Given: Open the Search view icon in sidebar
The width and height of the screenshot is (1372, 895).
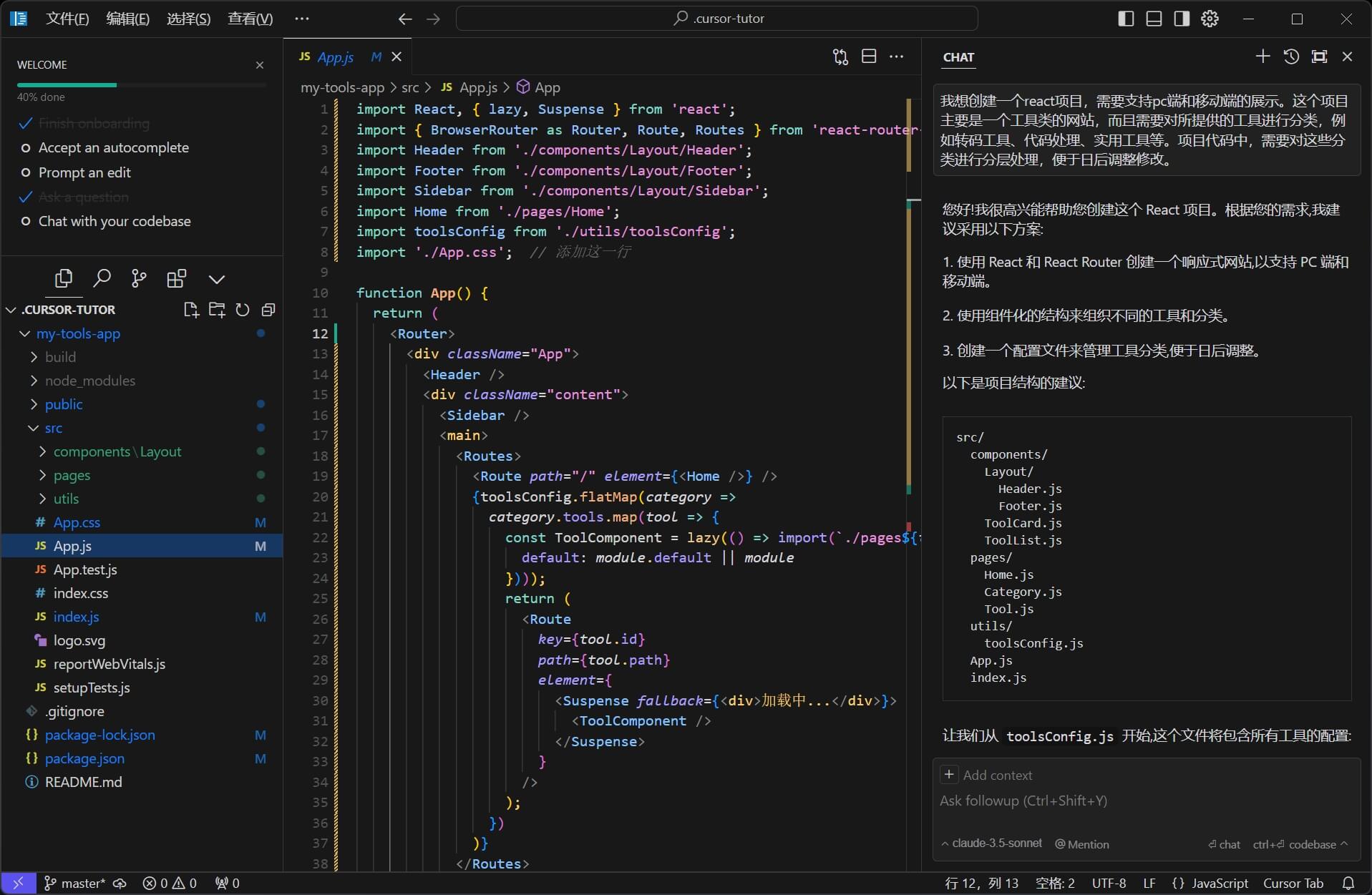Looking at the screenshot, I should pyautogui.click(x=102, y=278).
